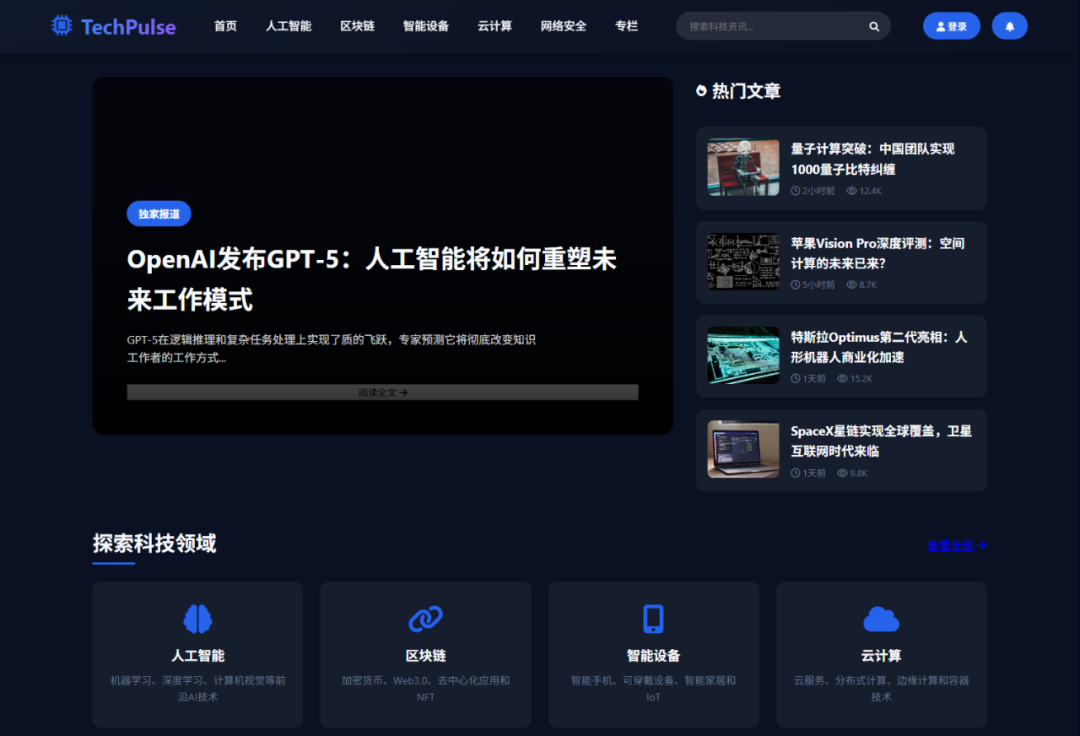Screen dimensions: 1080x736
Task: Click description 智能手机、可穿戴设备 on 智能设备 card
Action: [653, 688]
